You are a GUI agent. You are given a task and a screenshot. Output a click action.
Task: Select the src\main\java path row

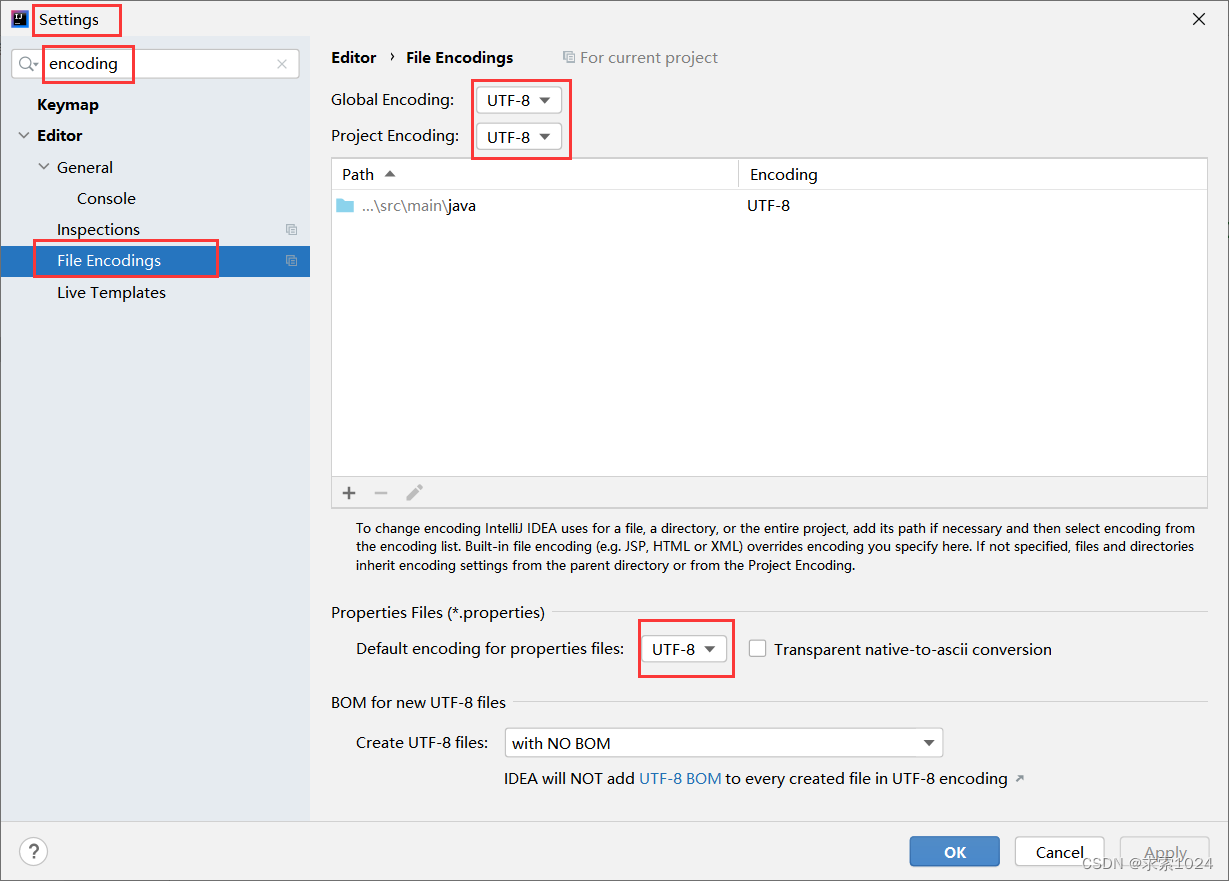pos(769,206)
